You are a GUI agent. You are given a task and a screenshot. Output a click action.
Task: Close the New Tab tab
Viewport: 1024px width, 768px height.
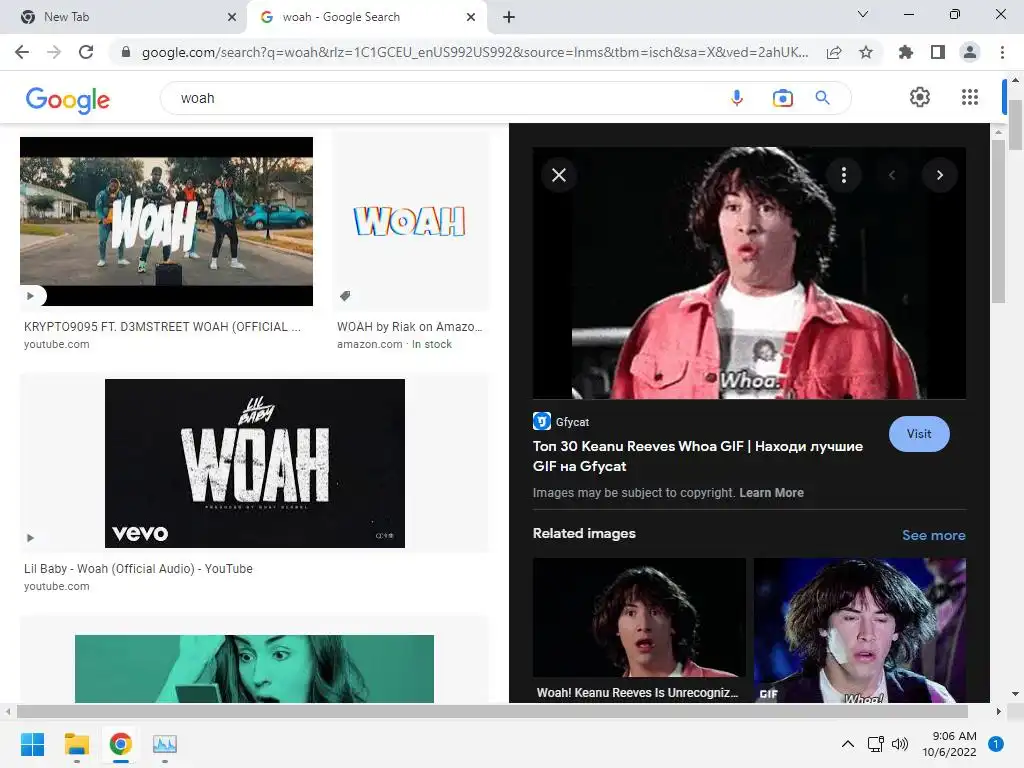point(232,17)
